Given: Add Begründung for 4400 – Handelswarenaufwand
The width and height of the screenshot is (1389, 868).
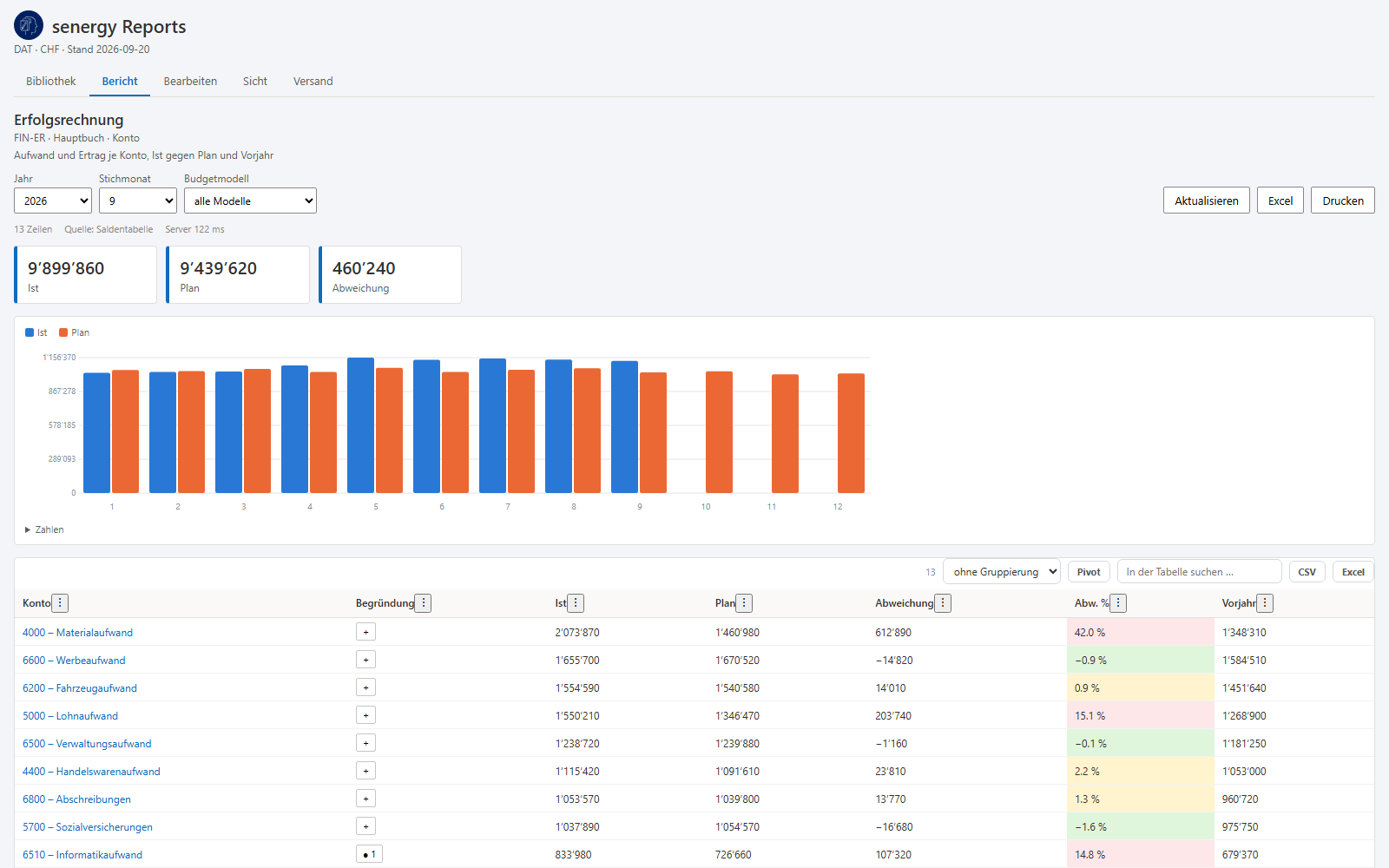Looking at the screenshot, I should pyautogui.click(x=365, y=771).
